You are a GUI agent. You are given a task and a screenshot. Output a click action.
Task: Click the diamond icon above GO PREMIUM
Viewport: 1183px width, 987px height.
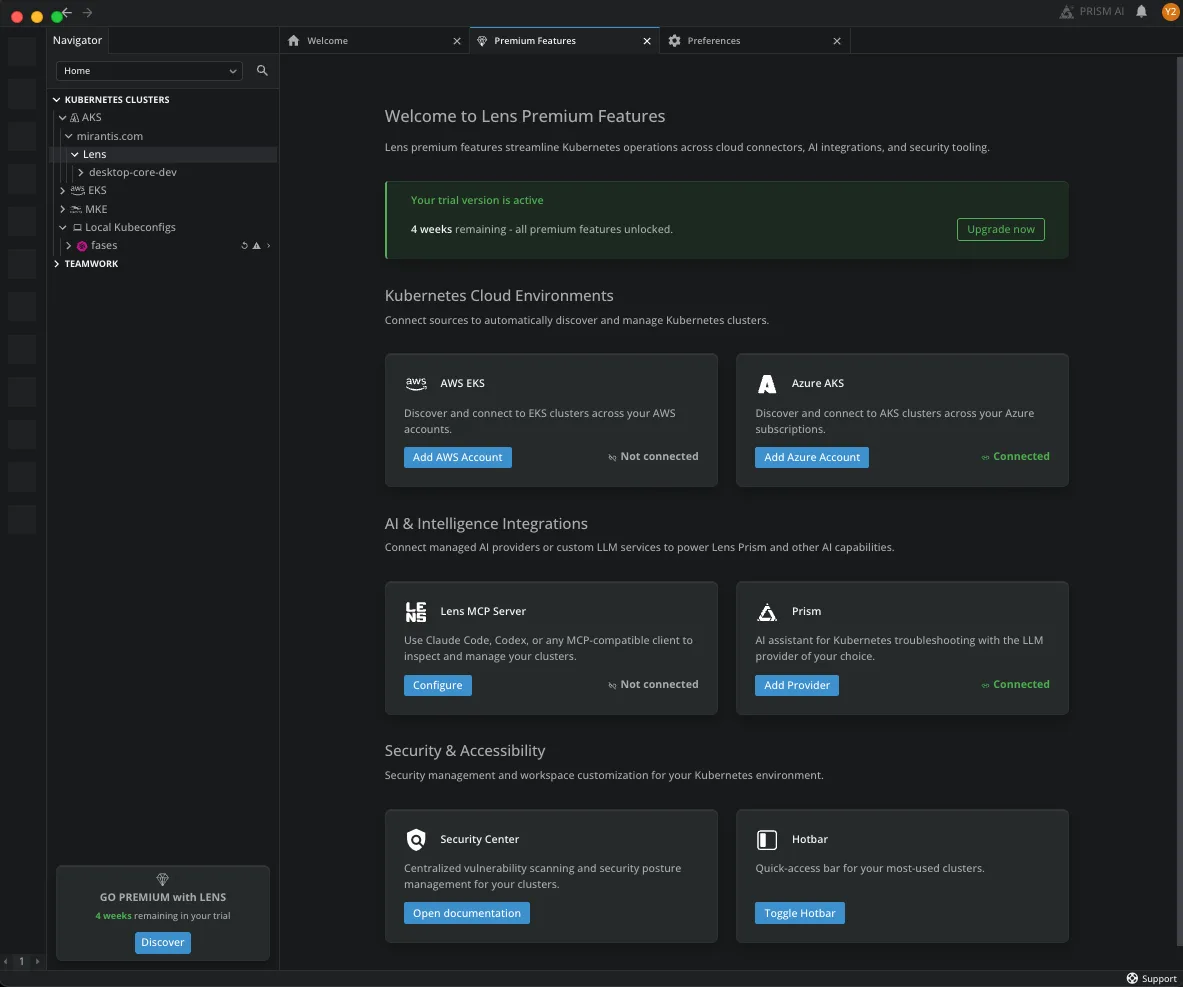click(162, 879)
